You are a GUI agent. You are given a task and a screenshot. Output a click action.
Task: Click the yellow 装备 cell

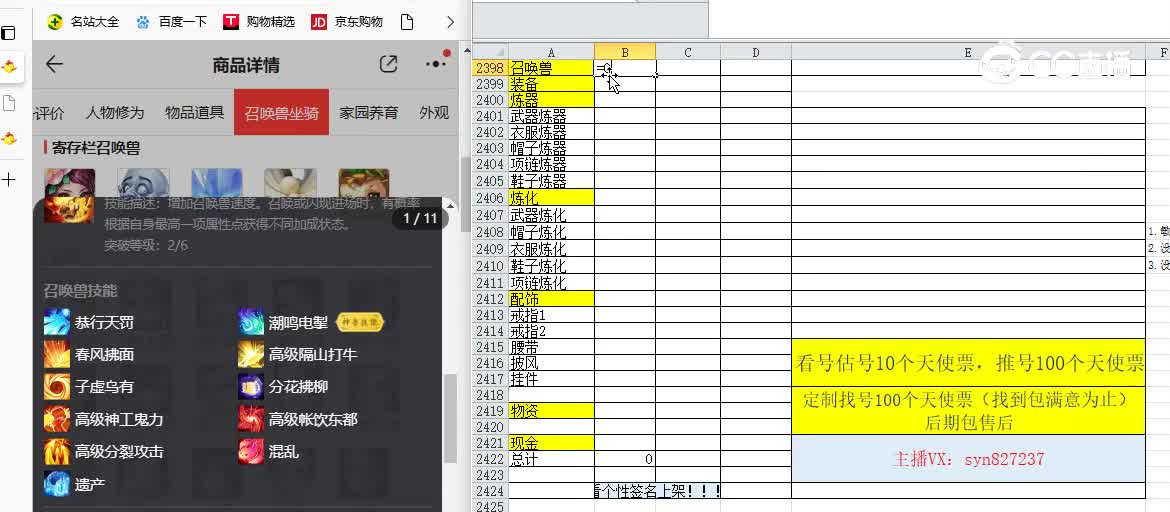pos(551,84)
